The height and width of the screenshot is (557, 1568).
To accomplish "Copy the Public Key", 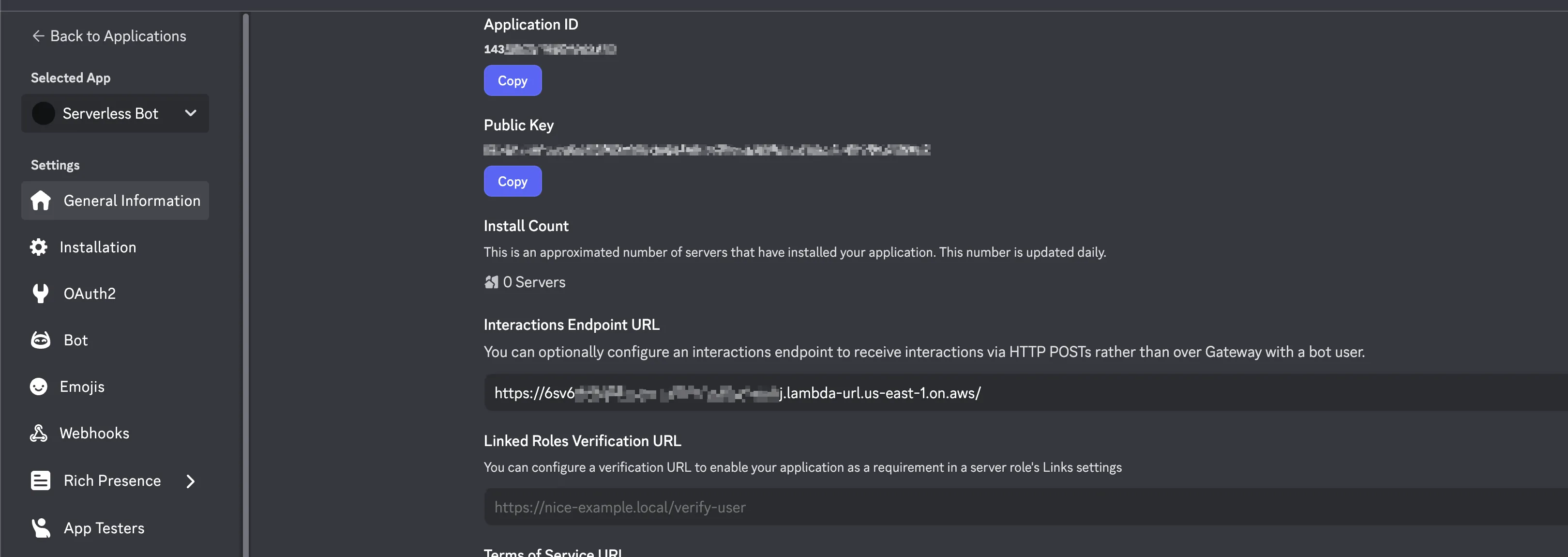I will [512, 181].
